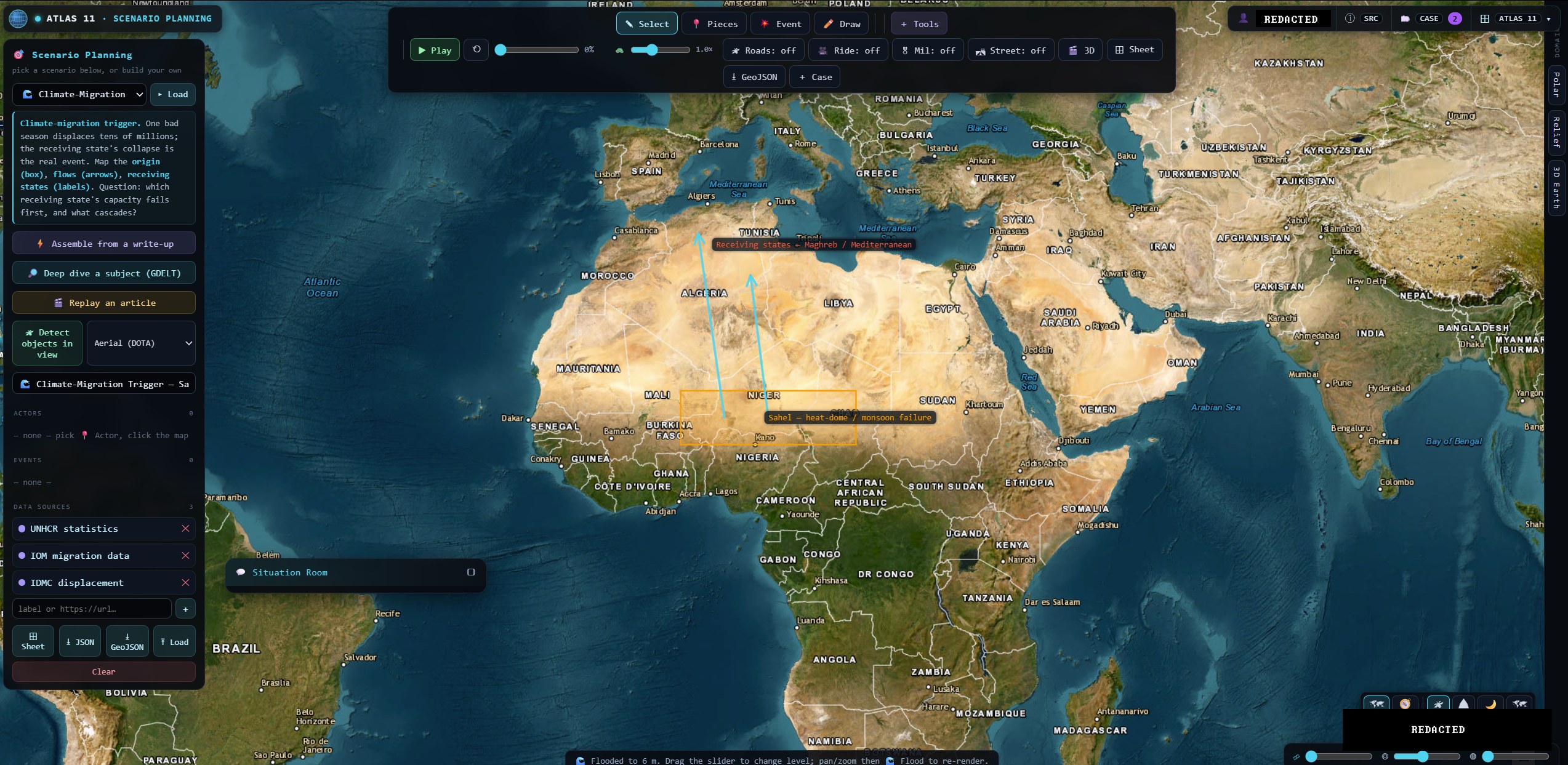The width and height of the screenshot is (1568, 765).
Task: Click the timeline progress slider
Action: (x=538, y=50)
